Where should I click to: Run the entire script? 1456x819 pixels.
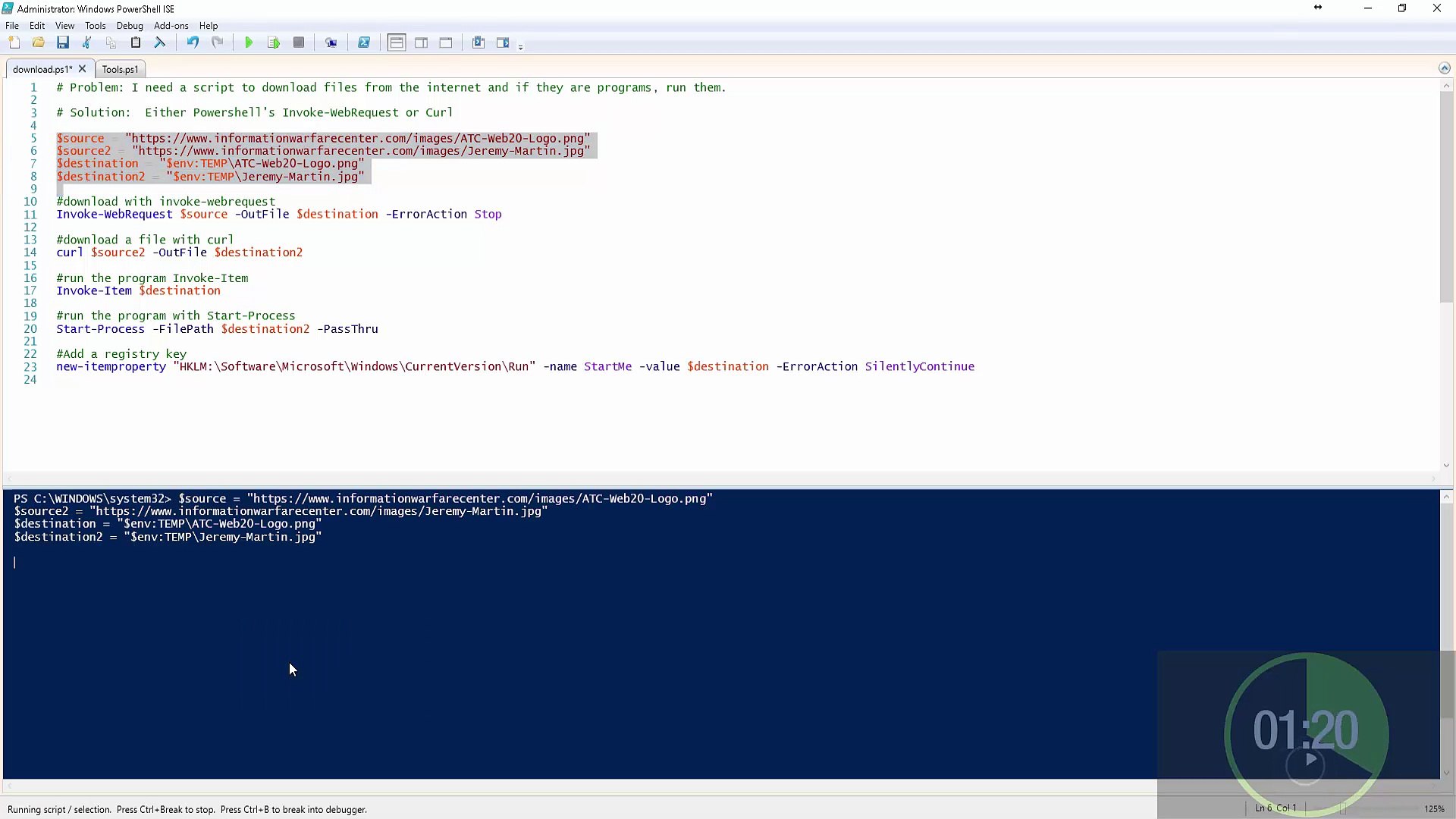click(248, 42)
